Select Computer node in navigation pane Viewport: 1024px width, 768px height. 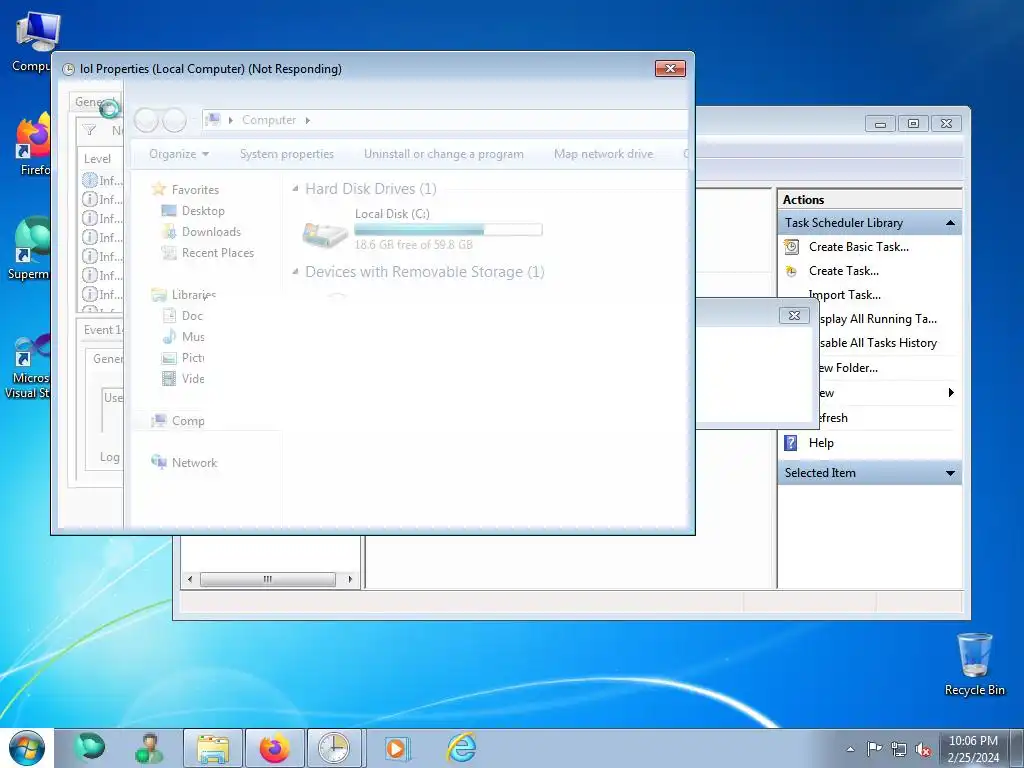point(178,421)
